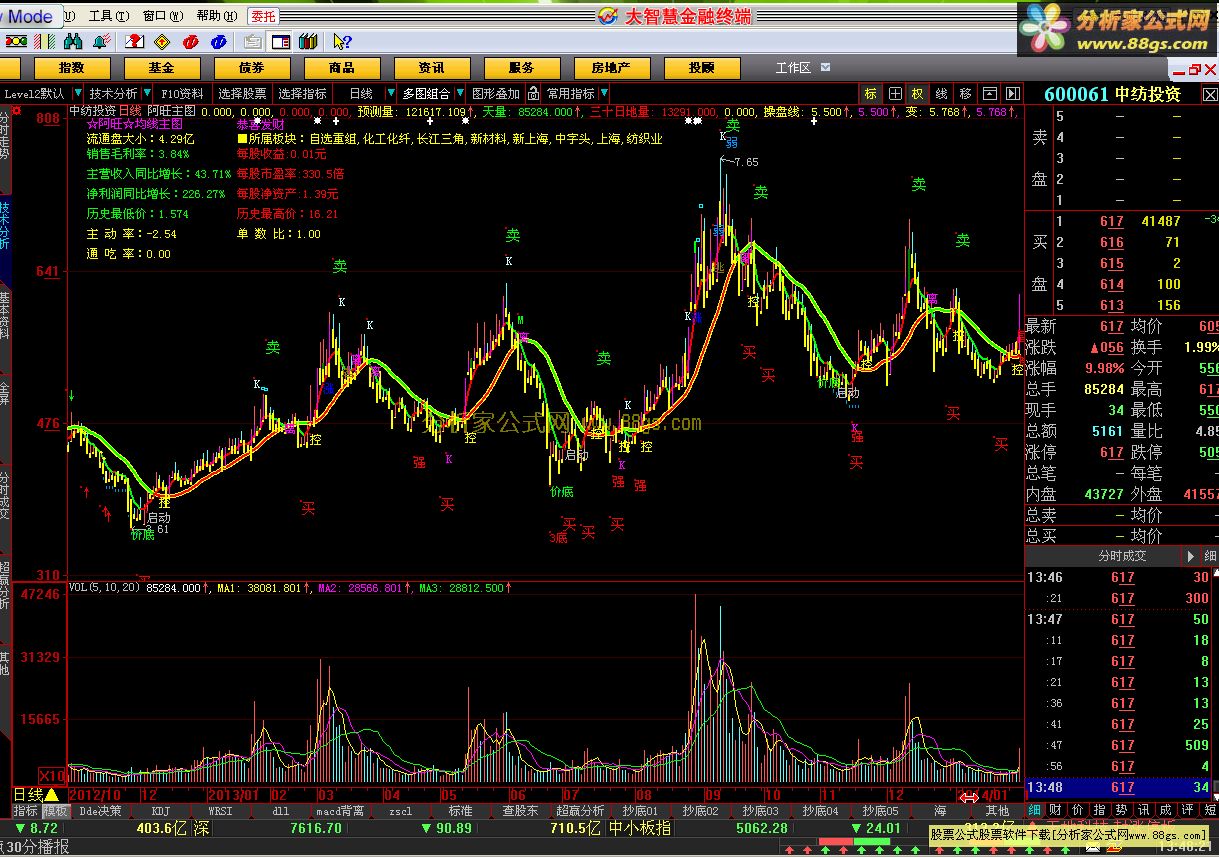Image resolution: width=1219 pixels, height=857 pixels.
Task: Select the Dde决策 indicator tab
Action: coord(101,810)
